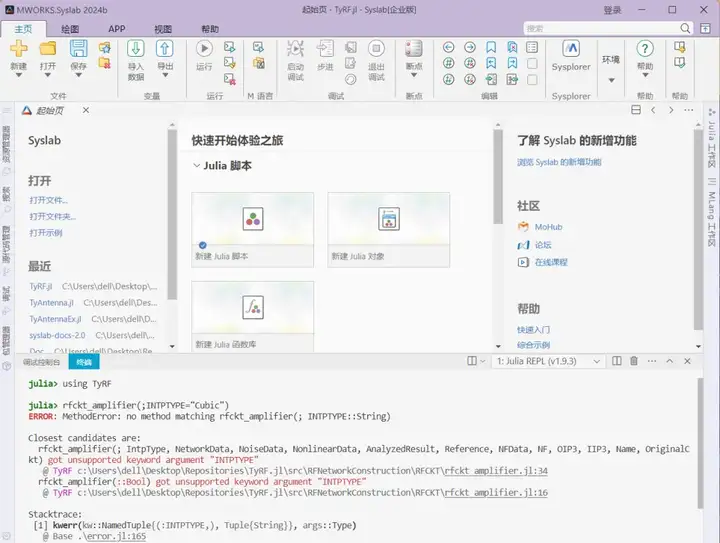Click the 步进 step icon
This screenshot has width=720, height=543.
coord(325,48)
